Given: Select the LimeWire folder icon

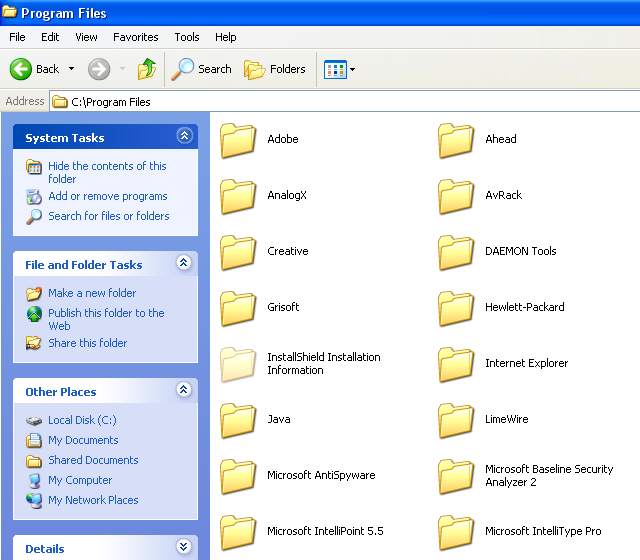Looking at the screenshot, I should pyautogui.click(x=457, y=420).
